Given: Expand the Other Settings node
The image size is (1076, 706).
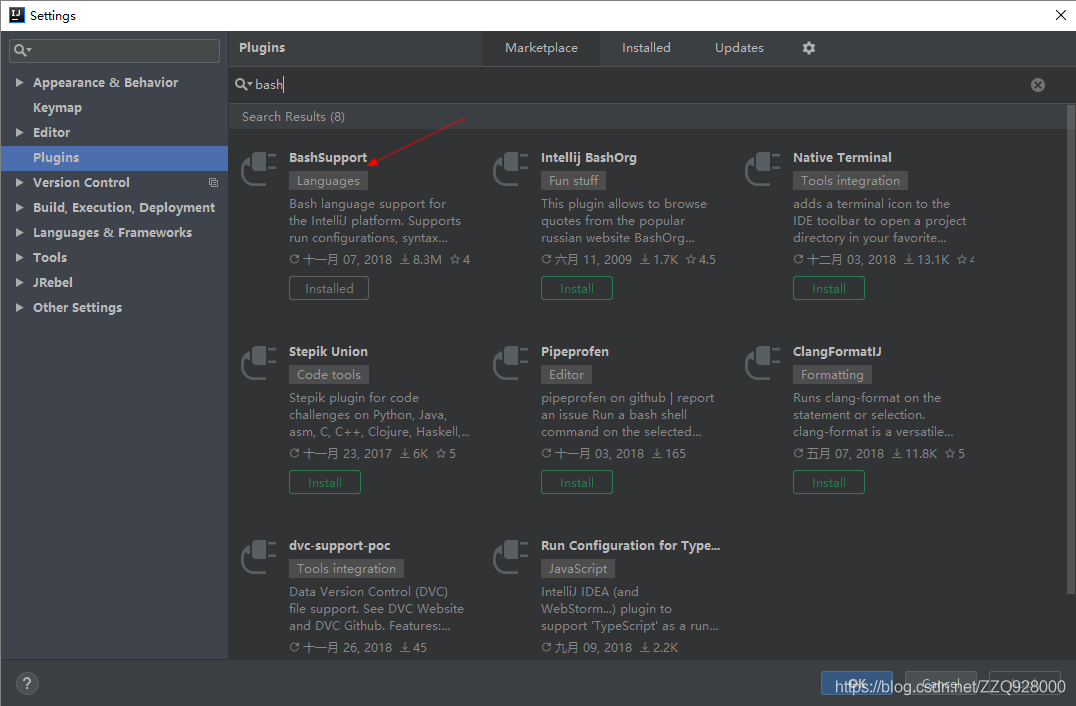Looking at the screenshot, I should click(19, 307).
